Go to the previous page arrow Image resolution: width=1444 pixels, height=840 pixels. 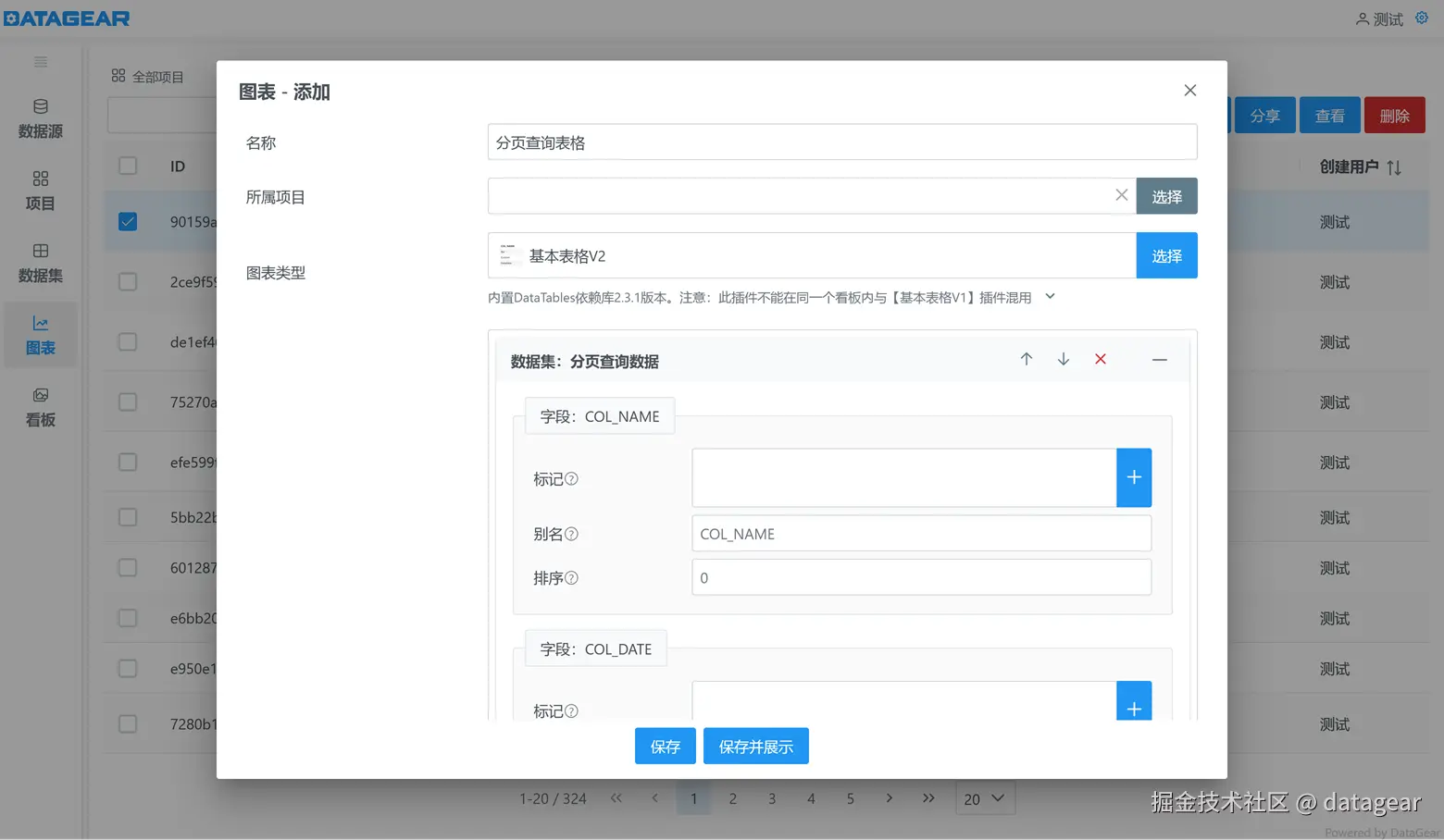click(x=655, y=797)
